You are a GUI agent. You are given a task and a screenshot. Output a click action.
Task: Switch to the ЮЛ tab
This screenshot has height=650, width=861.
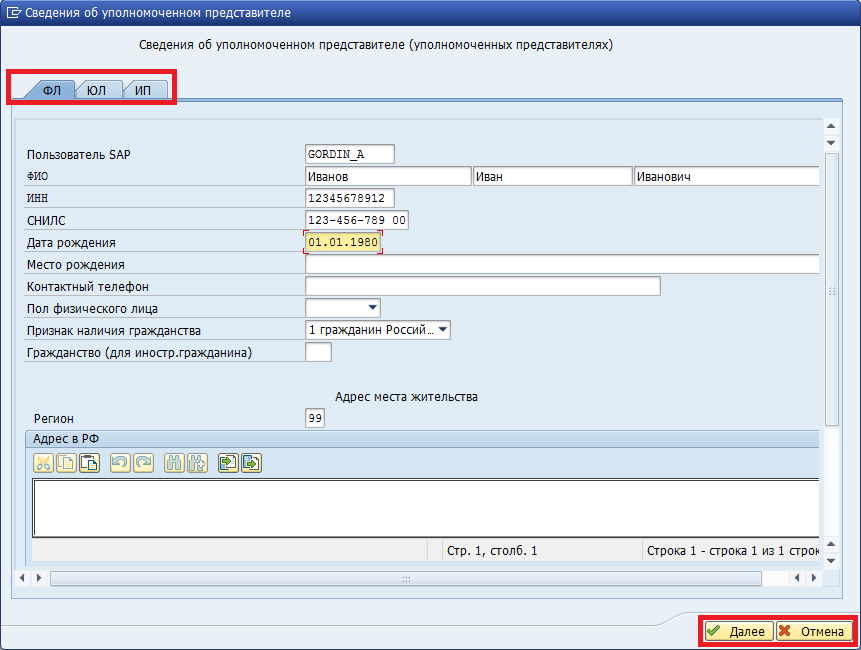point(98,90)
